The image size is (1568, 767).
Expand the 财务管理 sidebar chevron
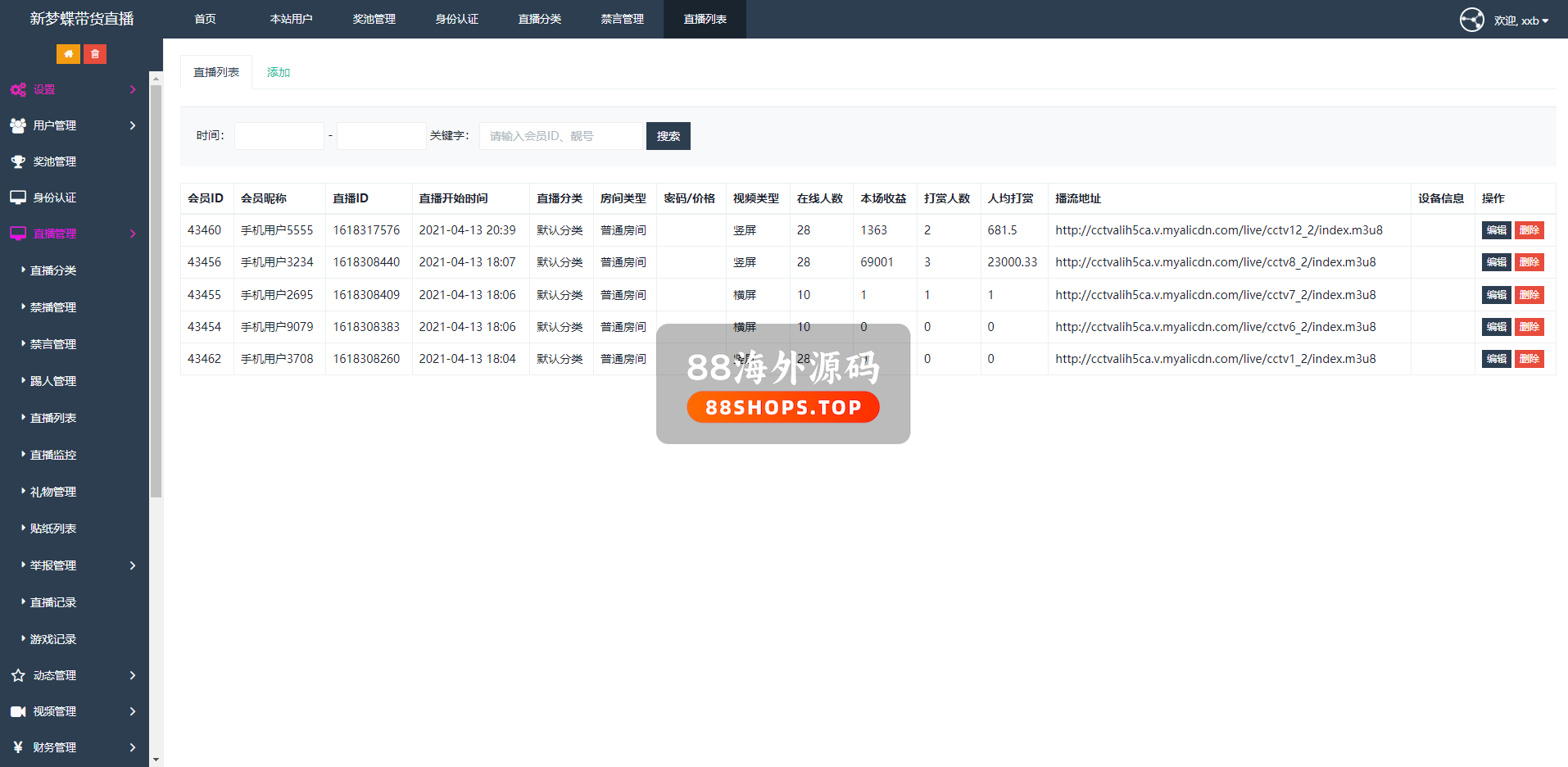click(133, 747)
